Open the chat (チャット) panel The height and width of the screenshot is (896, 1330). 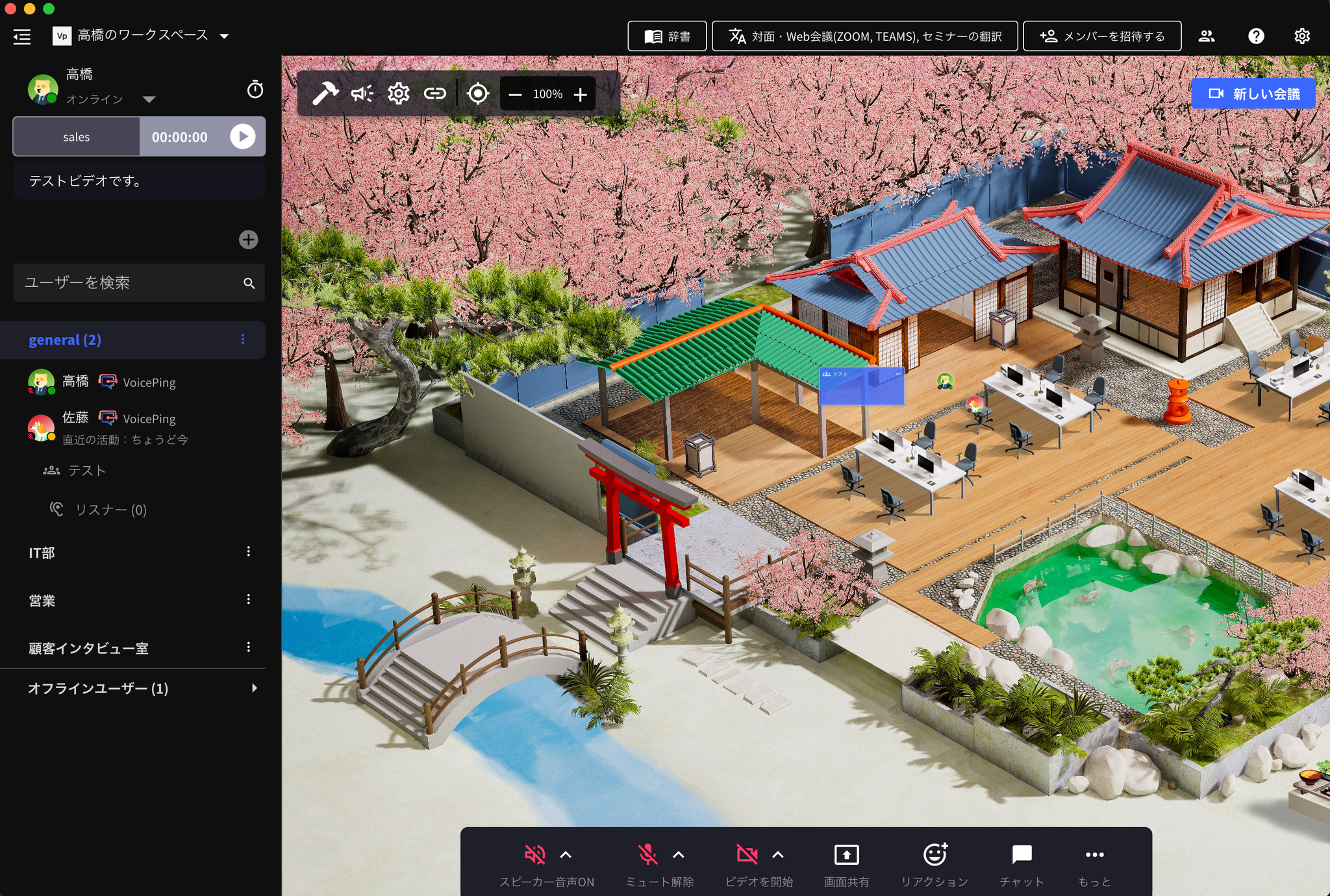pos(1021,855)
